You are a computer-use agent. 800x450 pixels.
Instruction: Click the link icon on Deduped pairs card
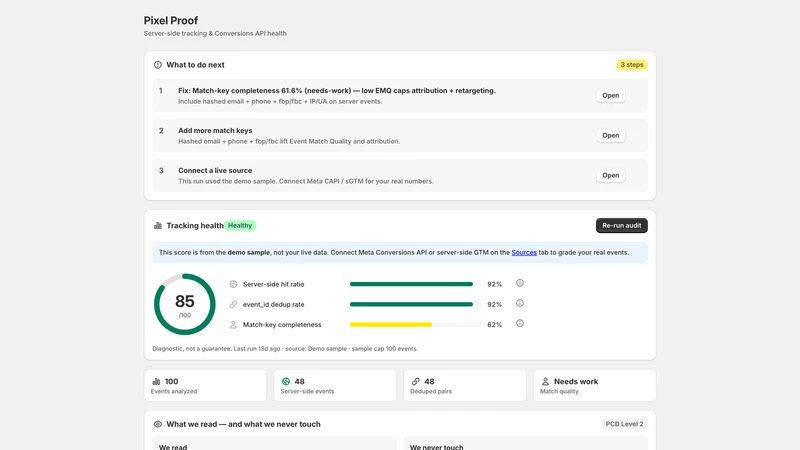pos(416,381)
